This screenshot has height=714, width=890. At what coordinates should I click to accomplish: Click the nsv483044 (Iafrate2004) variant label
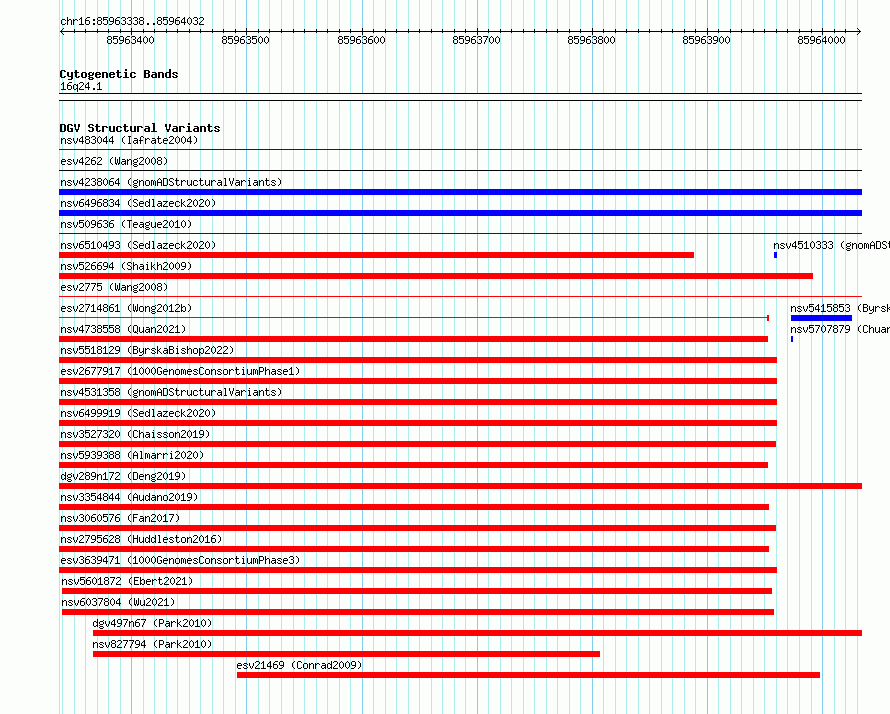[x=129, y=140]
